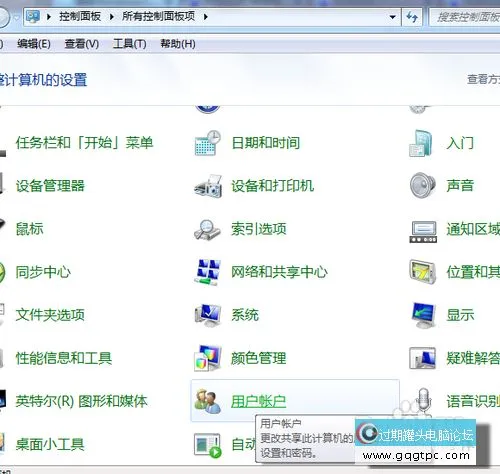Click the User Accounts (用户帐户) people icon
The width and height of the screenshot is (500, 474).
pos(207,401)
